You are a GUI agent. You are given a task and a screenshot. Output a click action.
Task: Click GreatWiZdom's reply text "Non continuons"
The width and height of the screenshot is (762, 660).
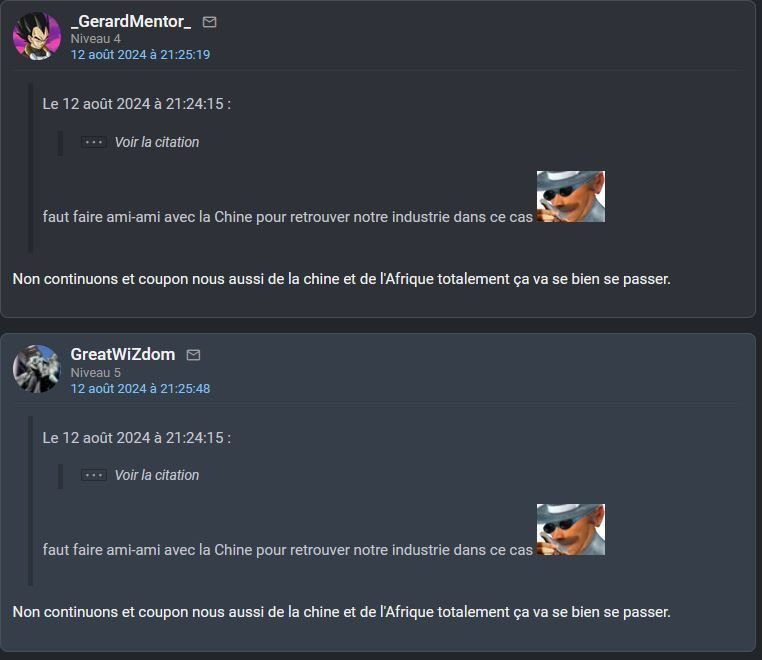(65, 612)
